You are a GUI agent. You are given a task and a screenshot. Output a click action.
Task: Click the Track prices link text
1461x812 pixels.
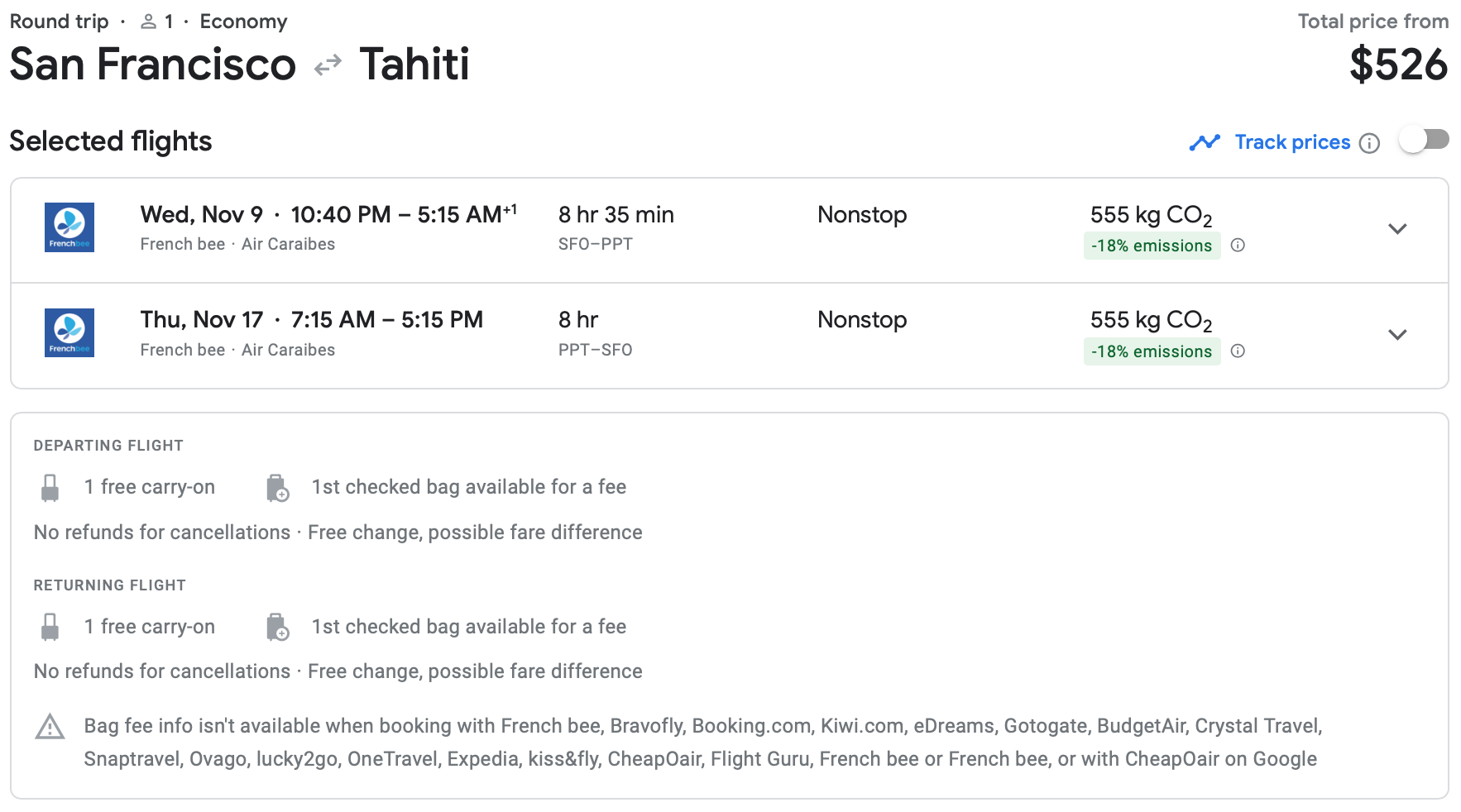(x=1292, y=142)
